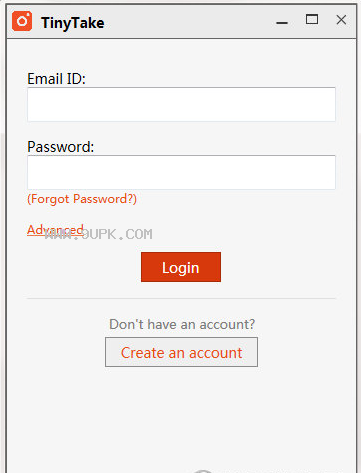This screenshot has height=473, width=361.
Task: Minimize the TinyTake window
Action: [x=282, y=23]
